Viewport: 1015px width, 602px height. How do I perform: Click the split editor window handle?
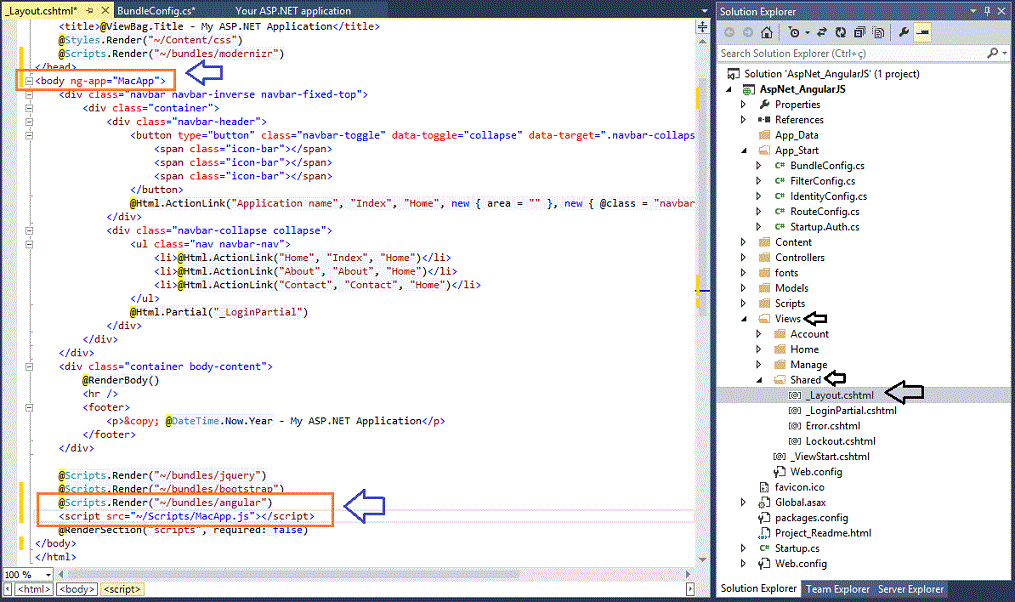click(x=702, y=27)
